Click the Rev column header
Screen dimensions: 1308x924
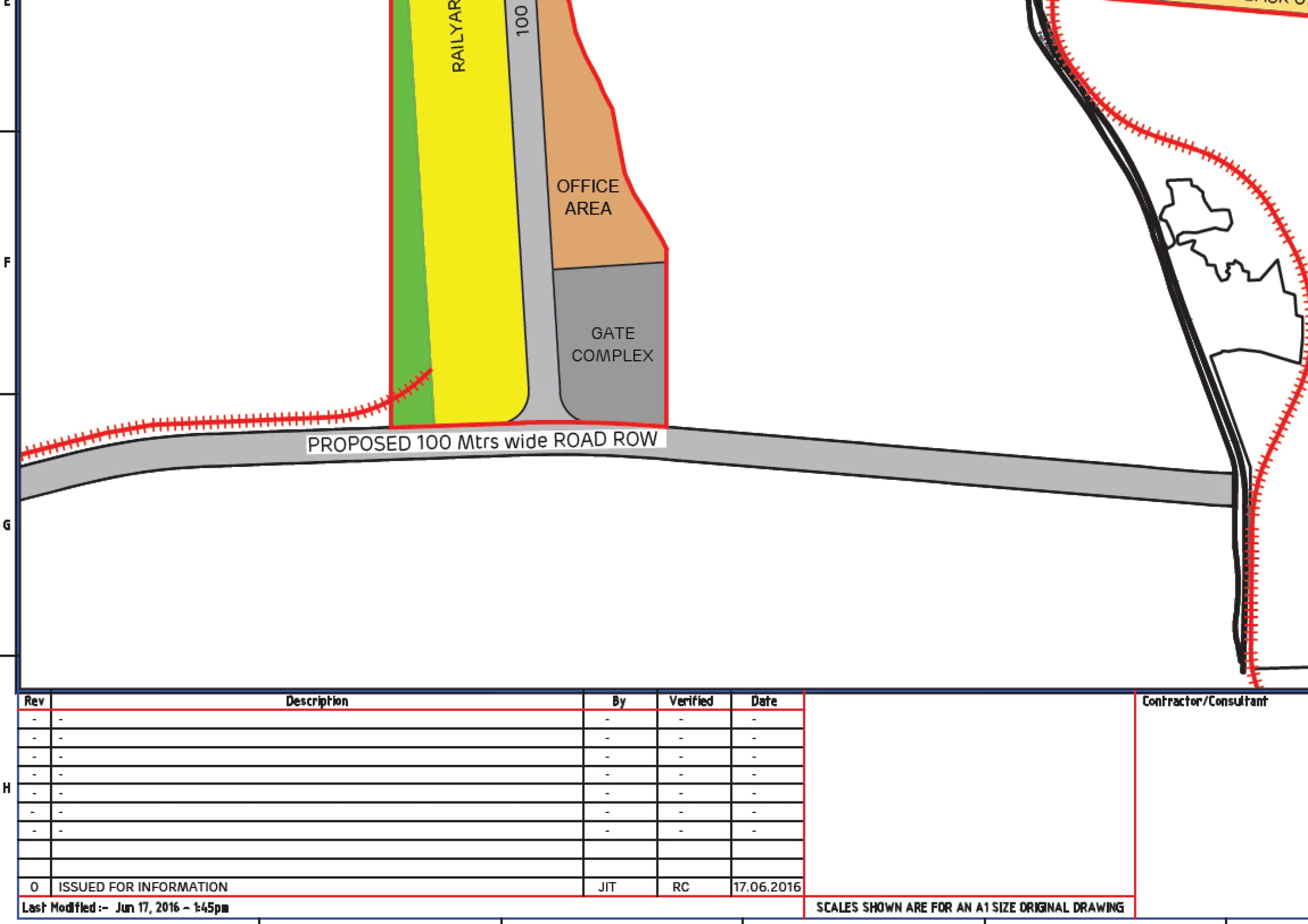pyautogui.click(x=34, y=701)
